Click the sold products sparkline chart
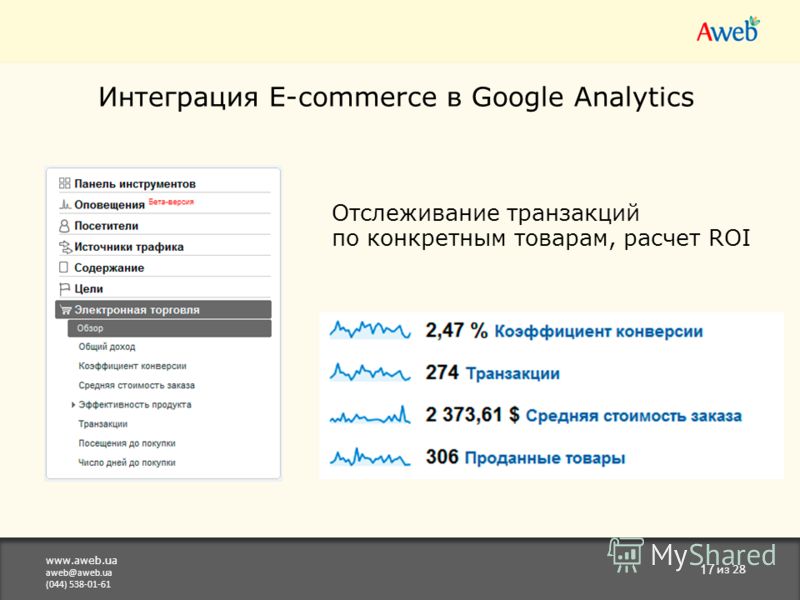The height and width of the screenshot is (600, 800). coord(370,457)
